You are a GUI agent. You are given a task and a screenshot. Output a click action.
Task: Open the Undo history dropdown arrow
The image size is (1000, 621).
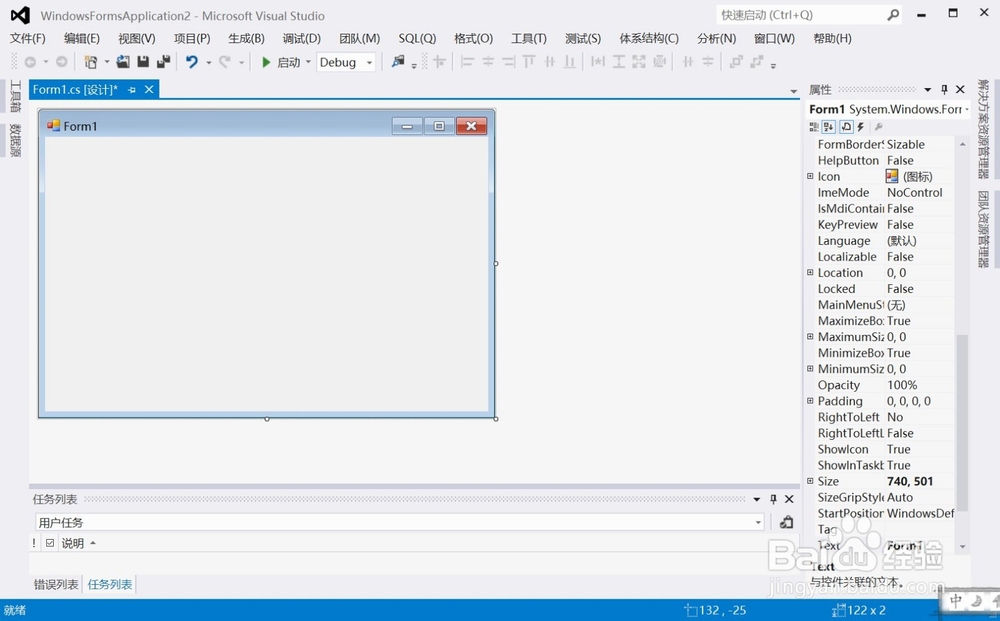(209, 62)
